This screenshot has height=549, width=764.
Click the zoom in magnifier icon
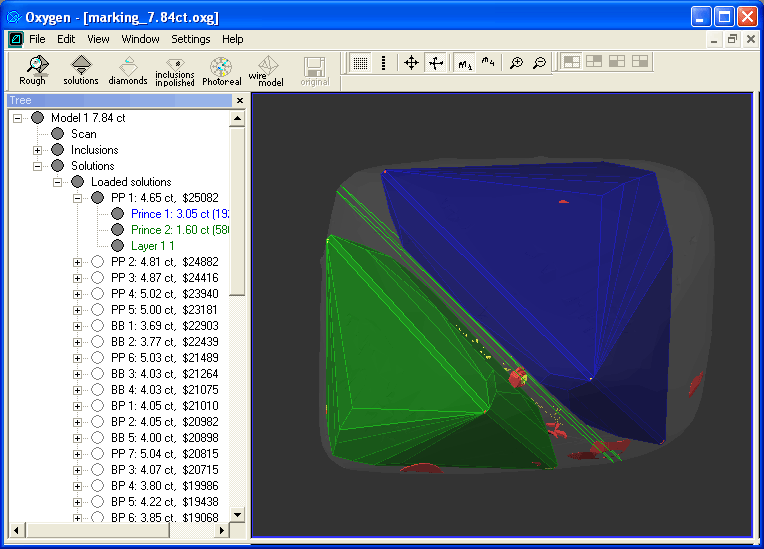click(x=516, y=63)
